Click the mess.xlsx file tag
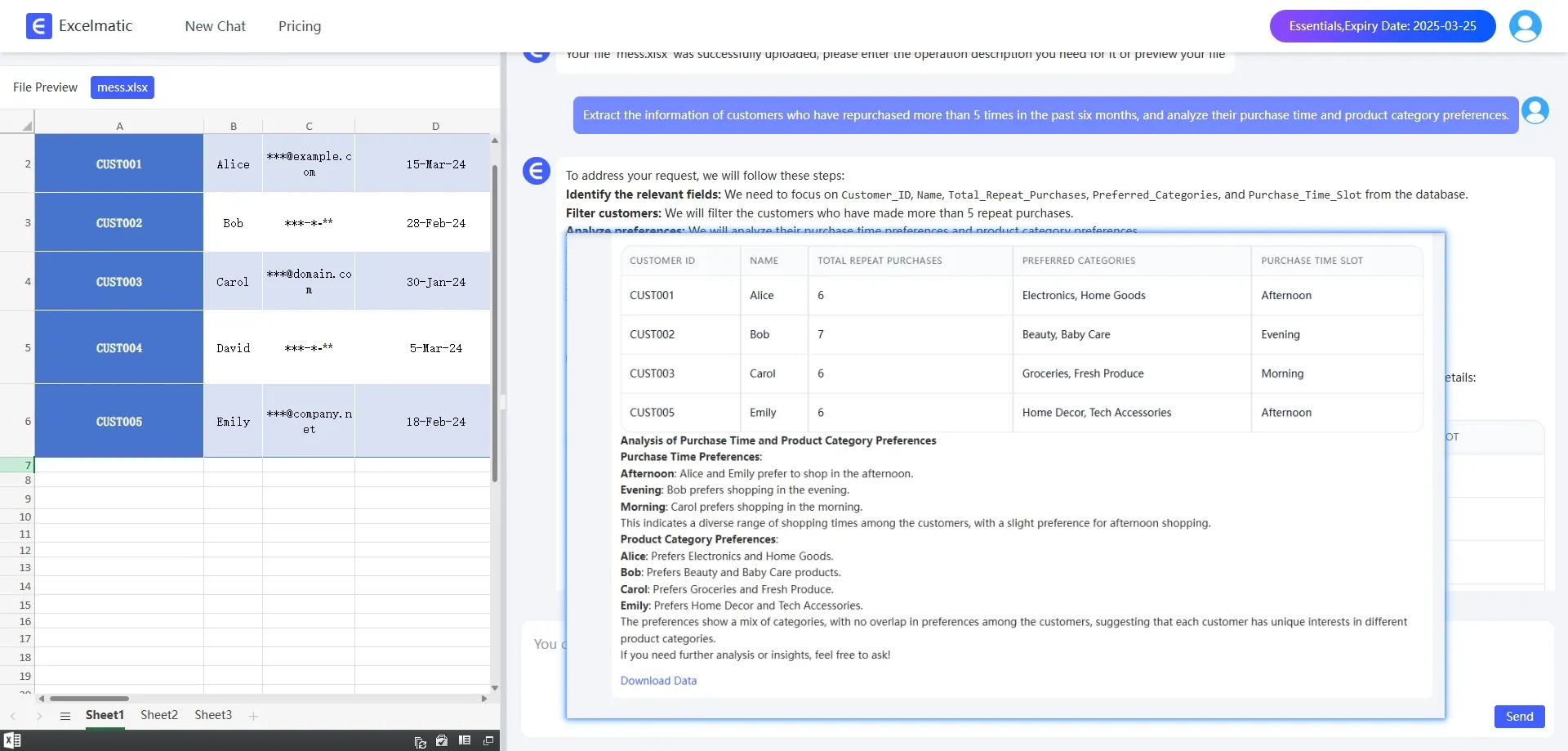 [122, 87]
